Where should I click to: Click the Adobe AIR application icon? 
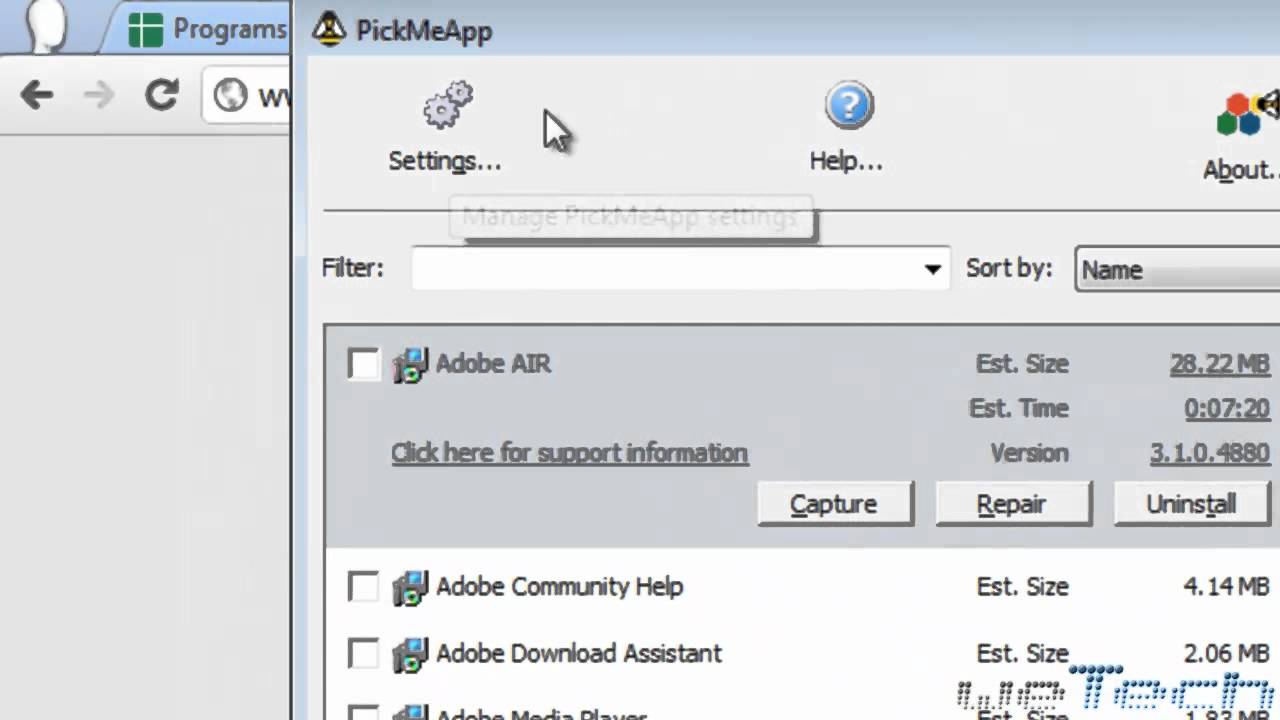click(x=410, y=365)
